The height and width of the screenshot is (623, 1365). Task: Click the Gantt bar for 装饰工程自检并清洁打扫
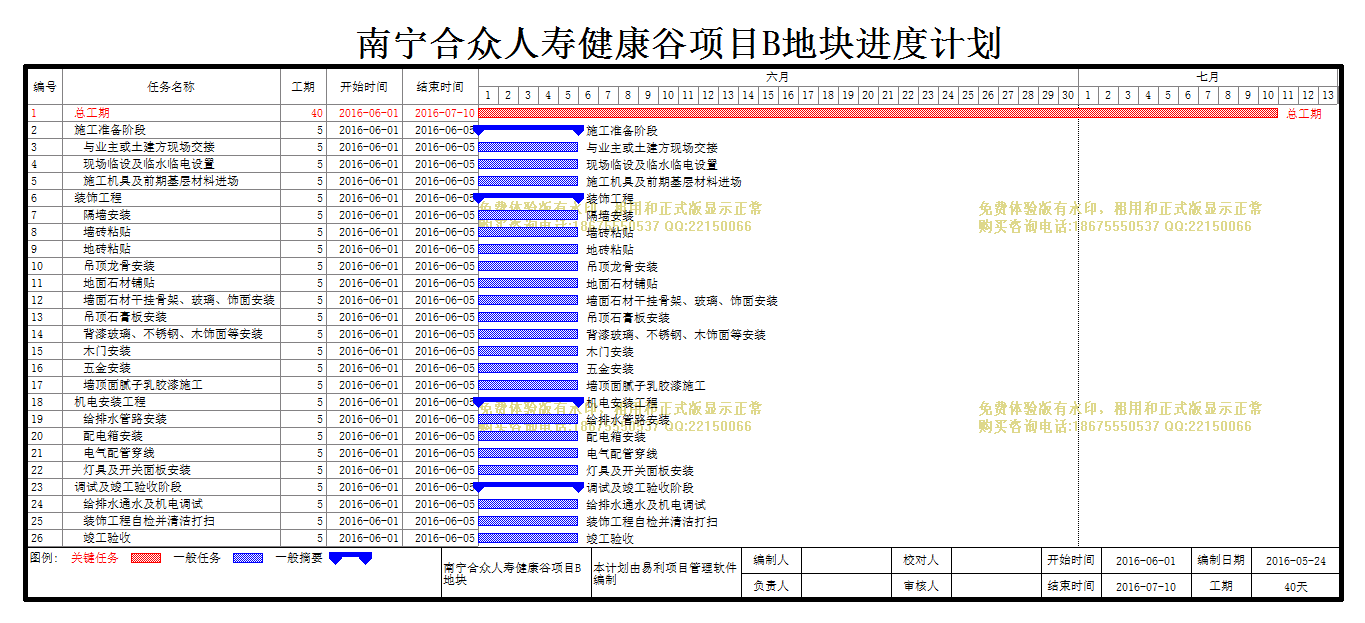[x=528, y=521]
